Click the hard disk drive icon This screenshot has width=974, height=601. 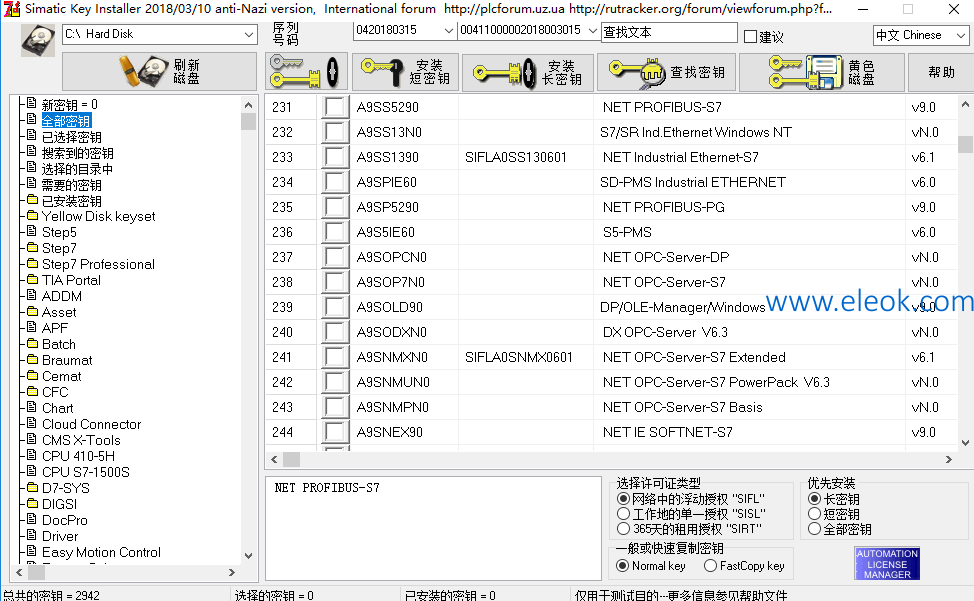38,40
